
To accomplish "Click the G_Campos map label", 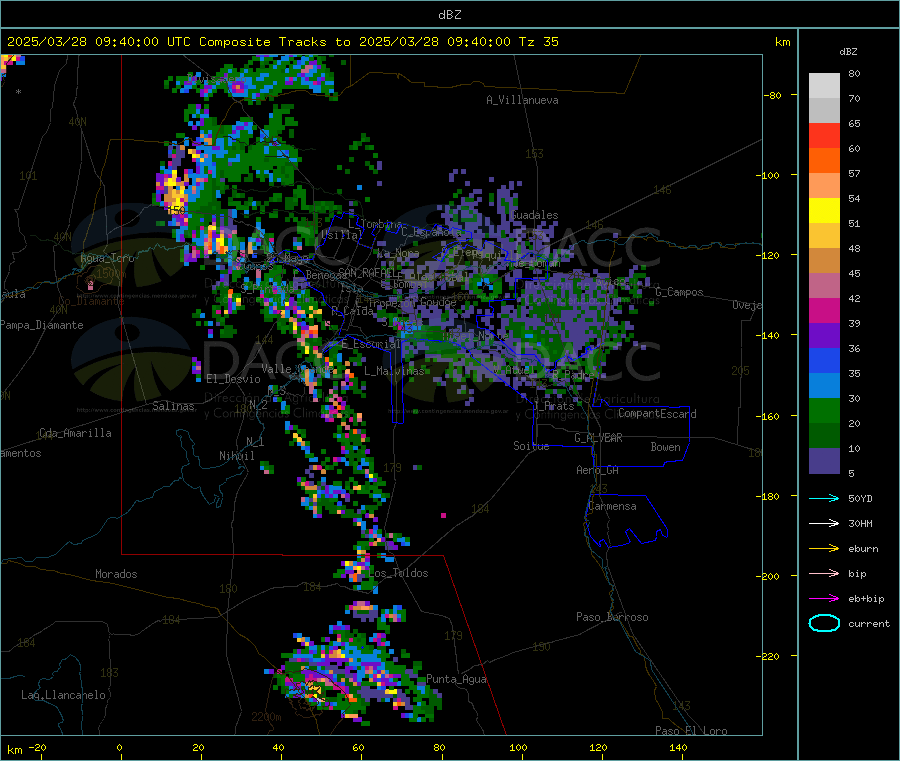I will (679, 292).
